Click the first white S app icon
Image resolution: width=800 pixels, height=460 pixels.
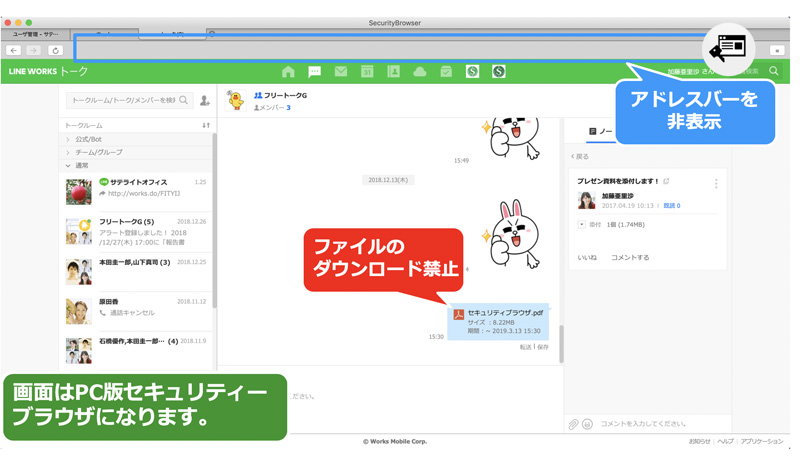472,71
